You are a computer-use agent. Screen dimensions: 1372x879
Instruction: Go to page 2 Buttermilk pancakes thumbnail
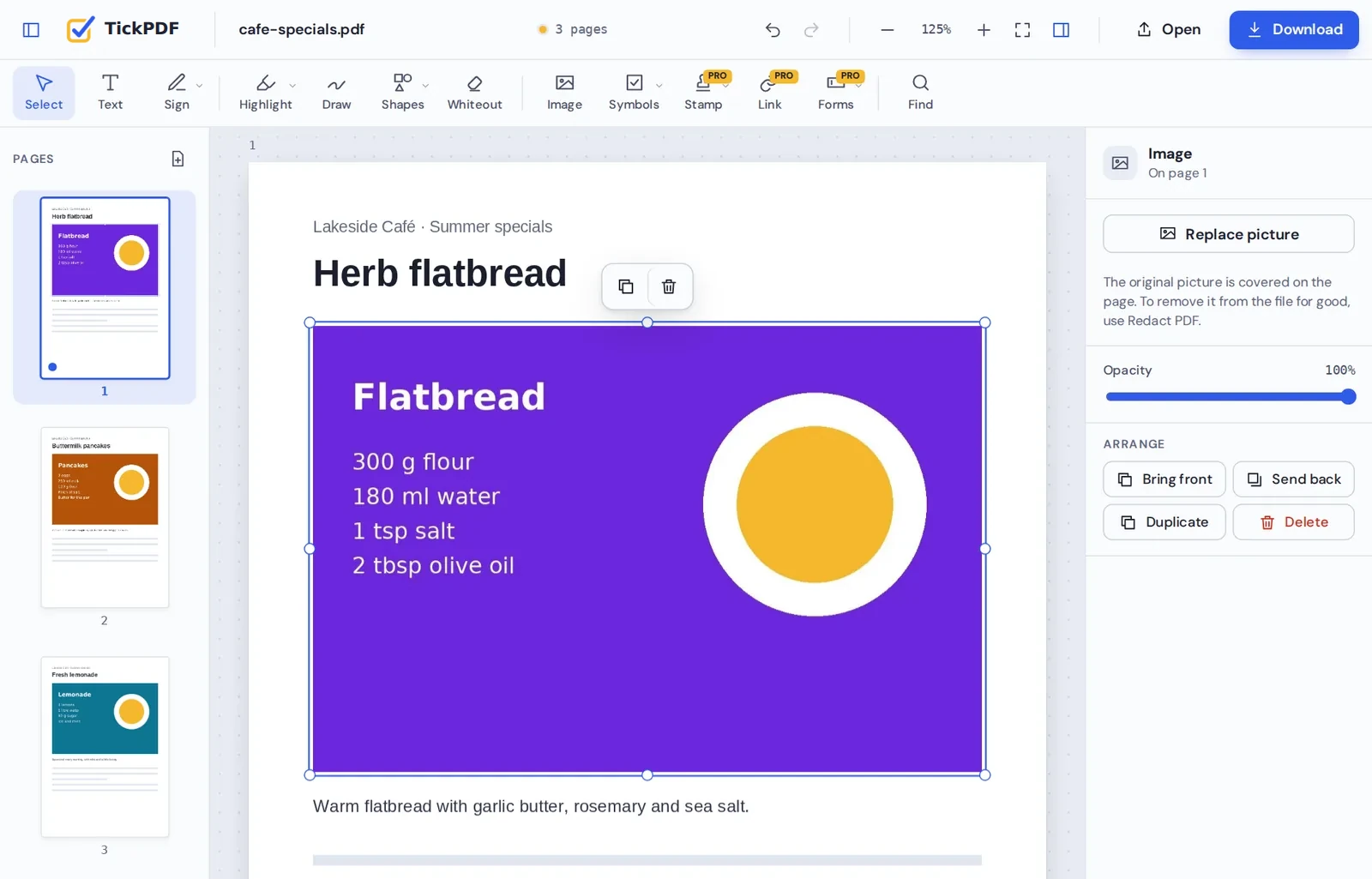point(105,517)
